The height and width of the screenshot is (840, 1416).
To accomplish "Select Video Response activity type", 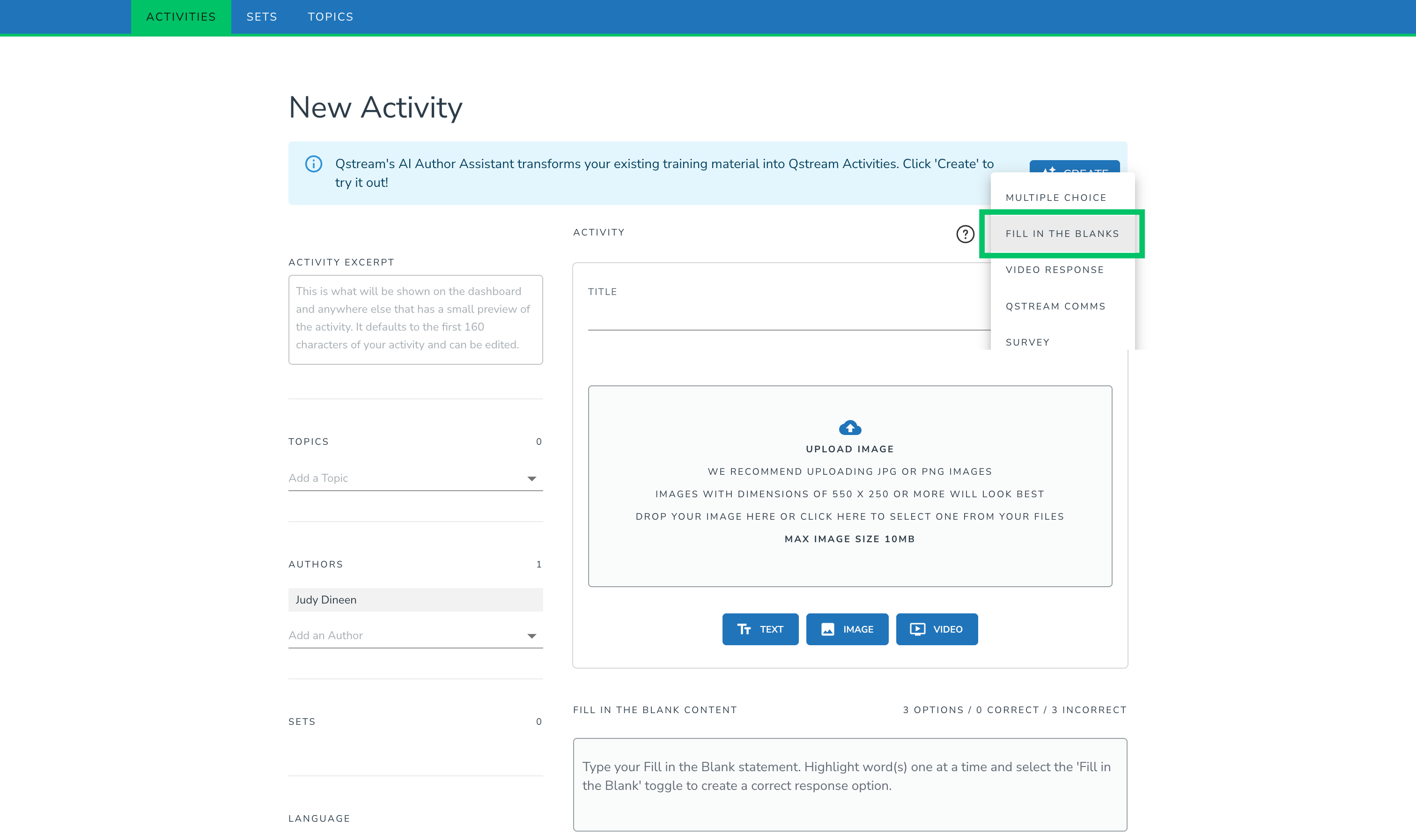I will click(1062, 270).
